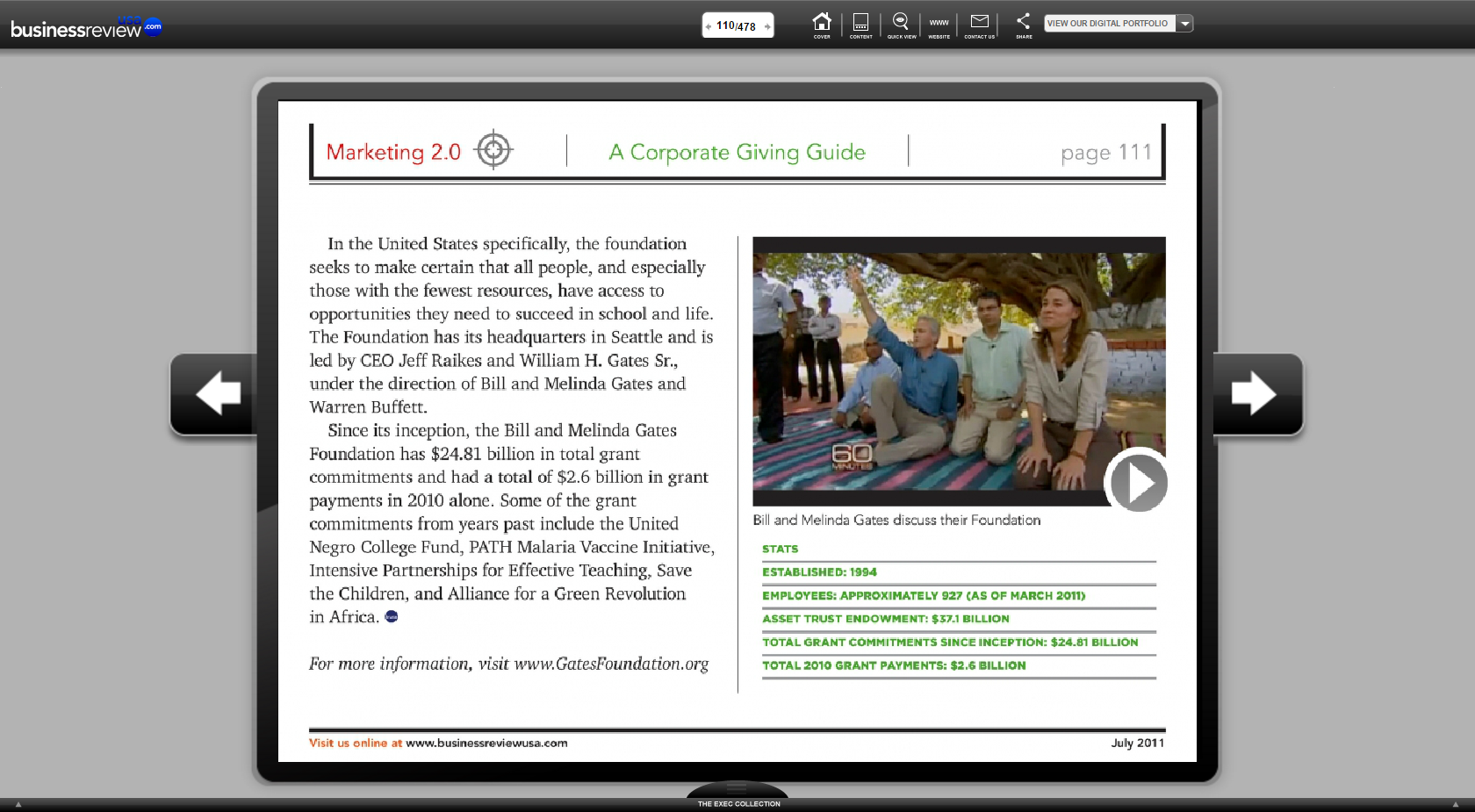Click small next-page arrow in page counter
This screenshot has width=1475, height=812.
(767, 26)
